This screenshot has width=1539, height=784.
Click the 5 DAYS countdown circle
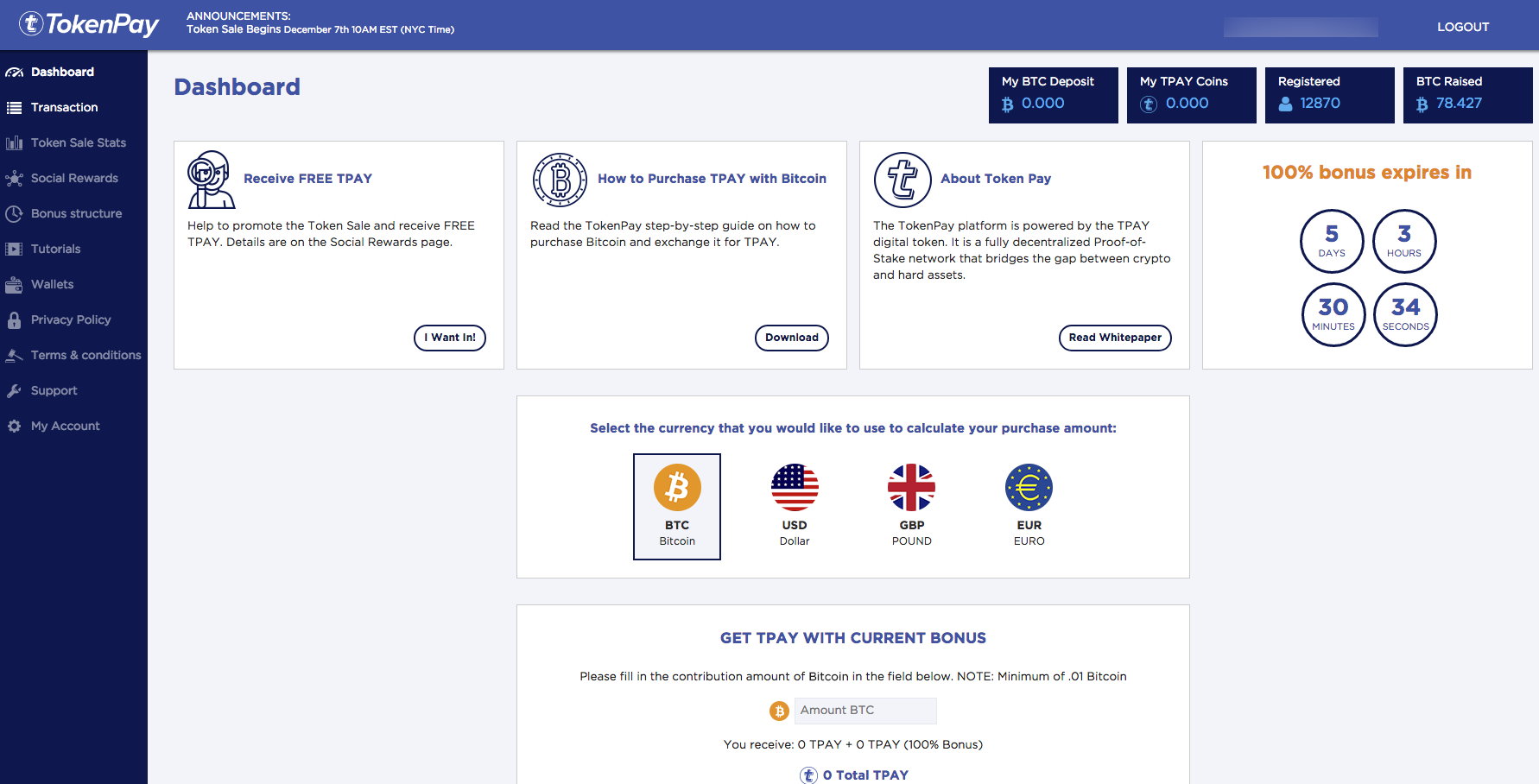coord(1332,242)
